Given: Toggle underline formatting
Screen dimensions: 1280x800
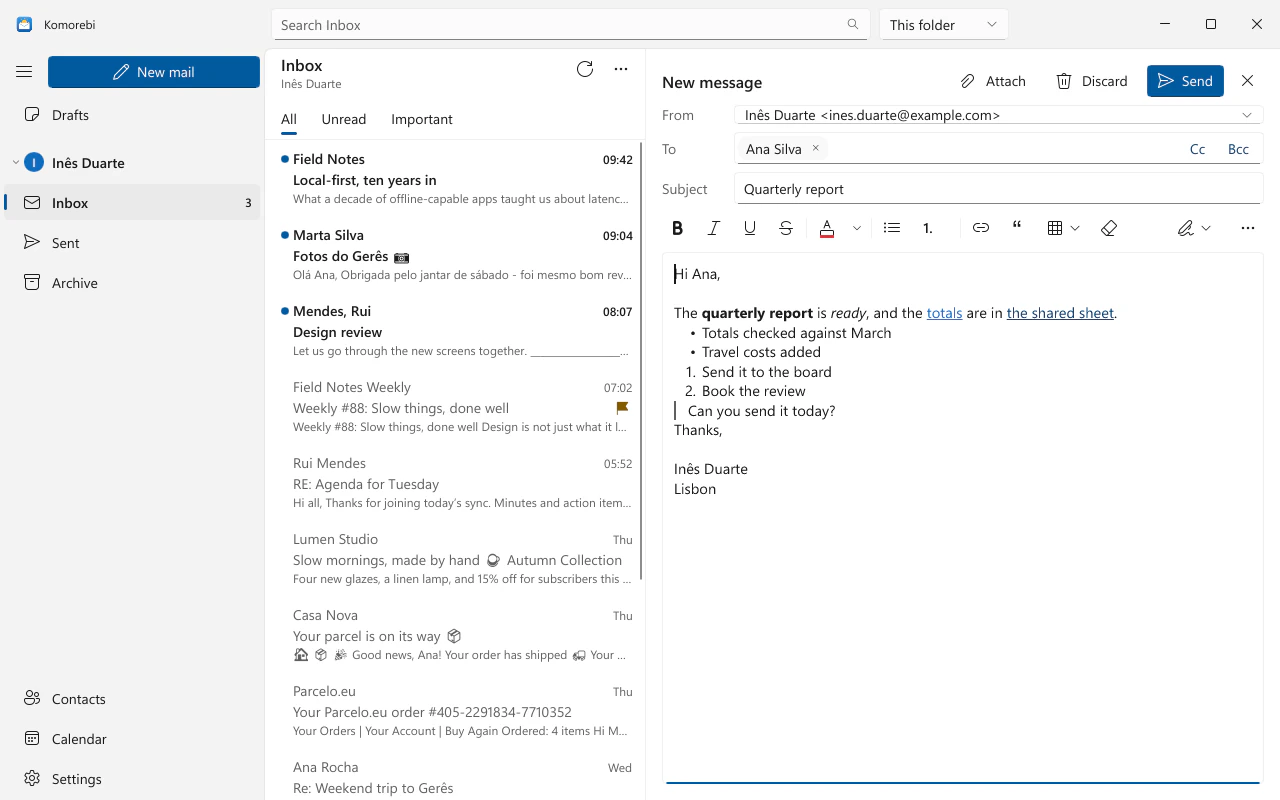Looking at the screenshot, I should tap(750, 228).
